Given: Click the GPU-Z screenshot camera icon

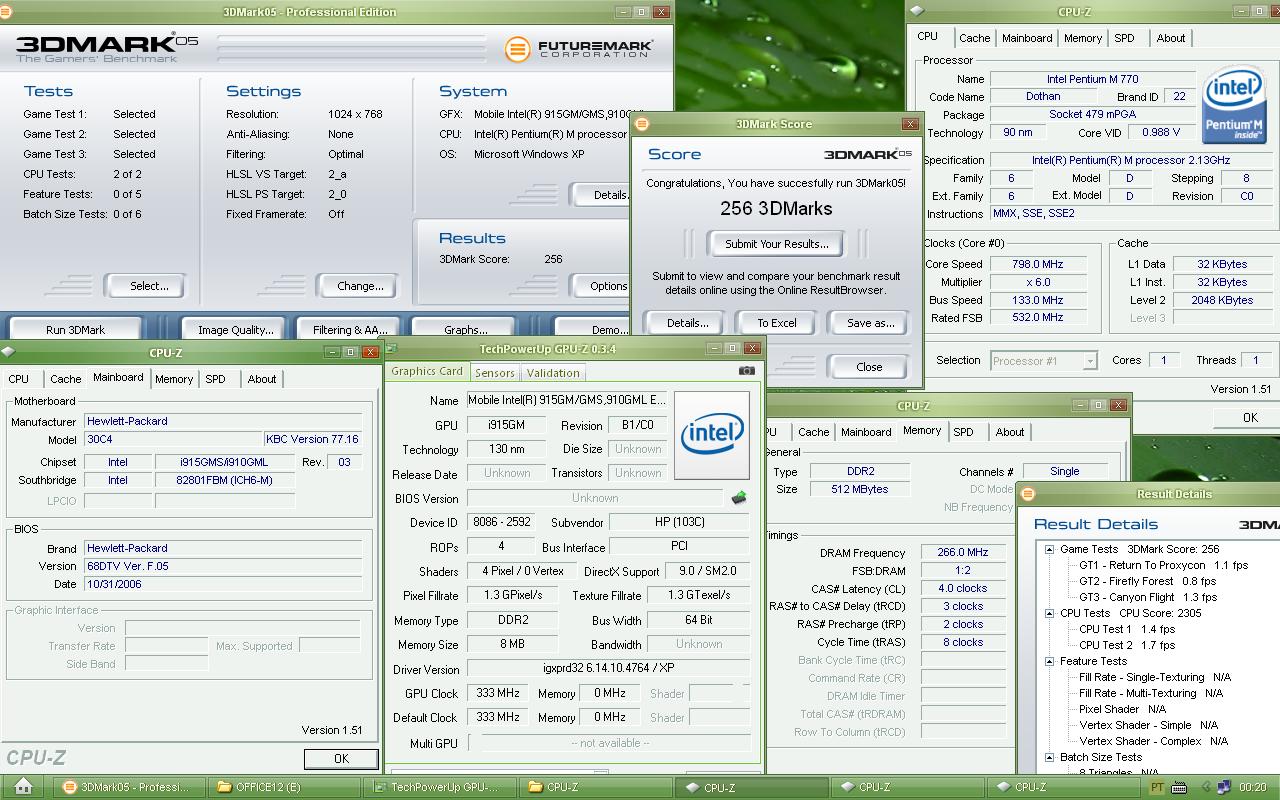Looking at the screenshot, I should [747, 370].
